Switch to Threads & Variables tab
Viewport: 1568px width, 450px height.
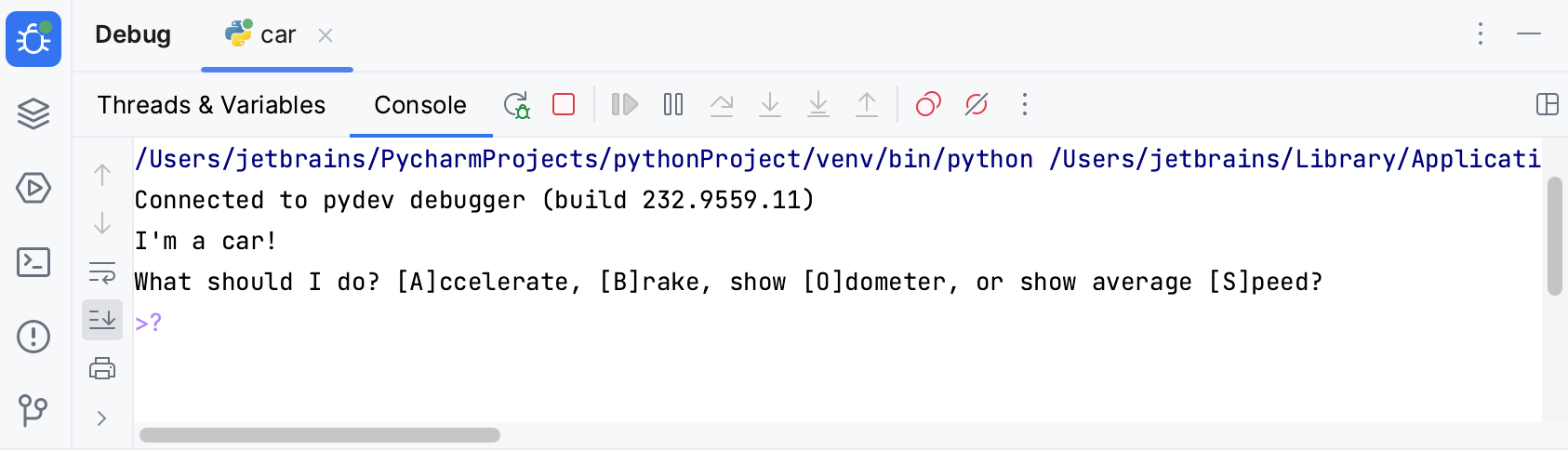point(211,105)
